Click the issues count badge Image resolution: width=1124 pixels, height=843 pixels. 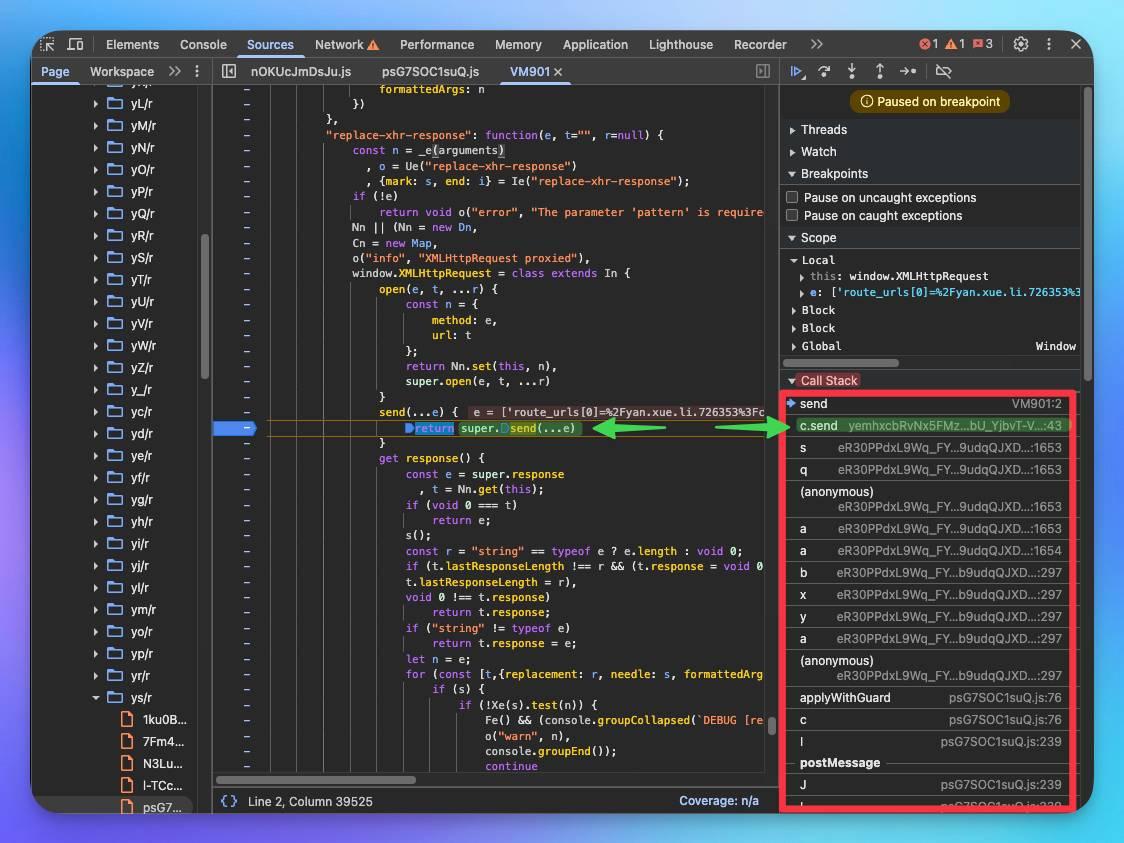click(983, 44)
